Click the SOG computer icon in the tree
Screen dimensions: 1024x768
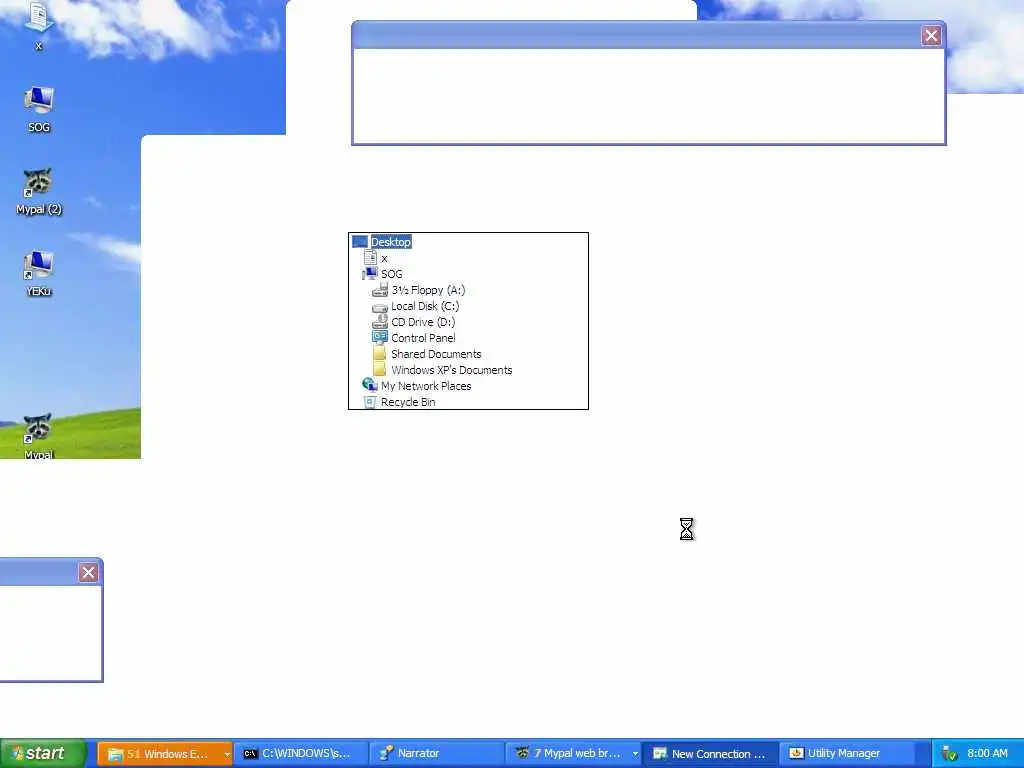pos(370,274)
